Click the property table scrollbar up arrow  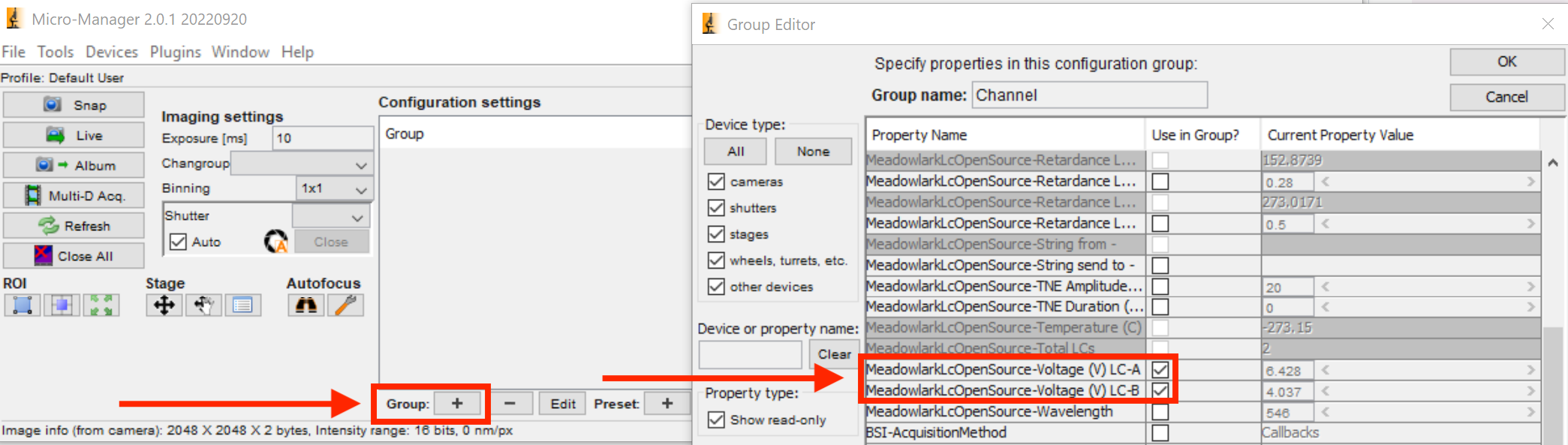pos(1553,162)
